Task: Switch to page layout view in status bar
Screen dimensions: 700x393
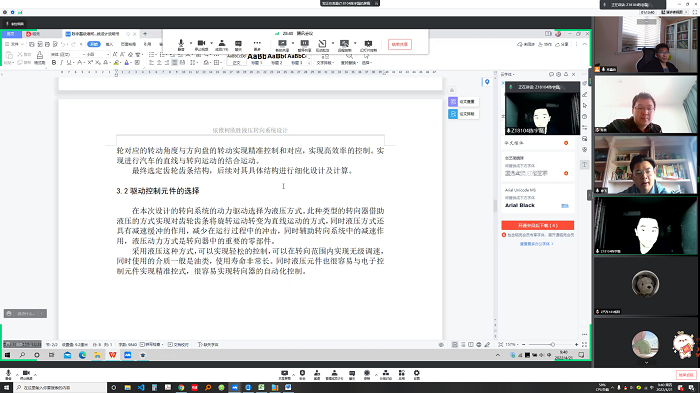Action: pos(454,345)
